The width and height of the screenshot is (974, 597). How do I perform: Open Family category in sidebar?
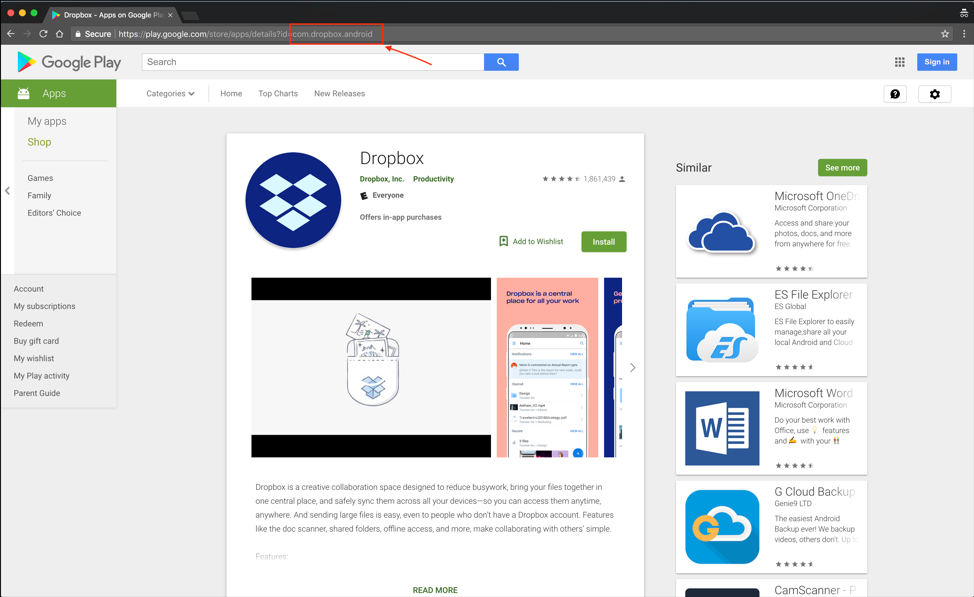click(39, 195)
